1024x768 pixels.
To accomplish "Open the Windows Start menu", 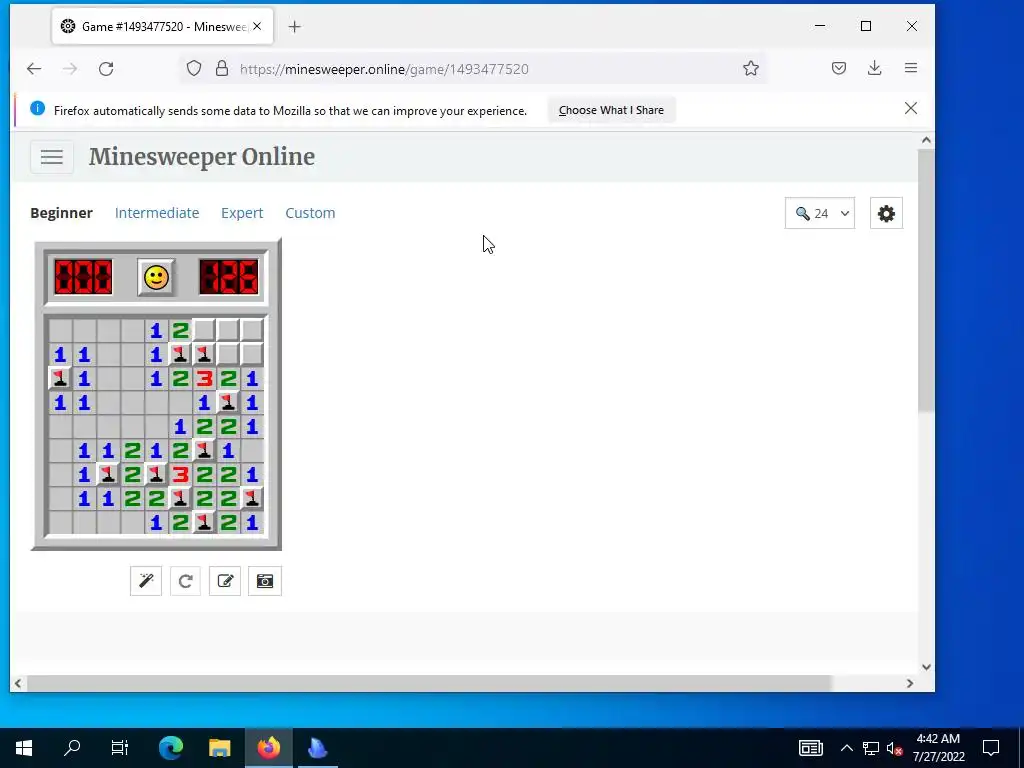I will pyautogui.click(x=24, y=748).
